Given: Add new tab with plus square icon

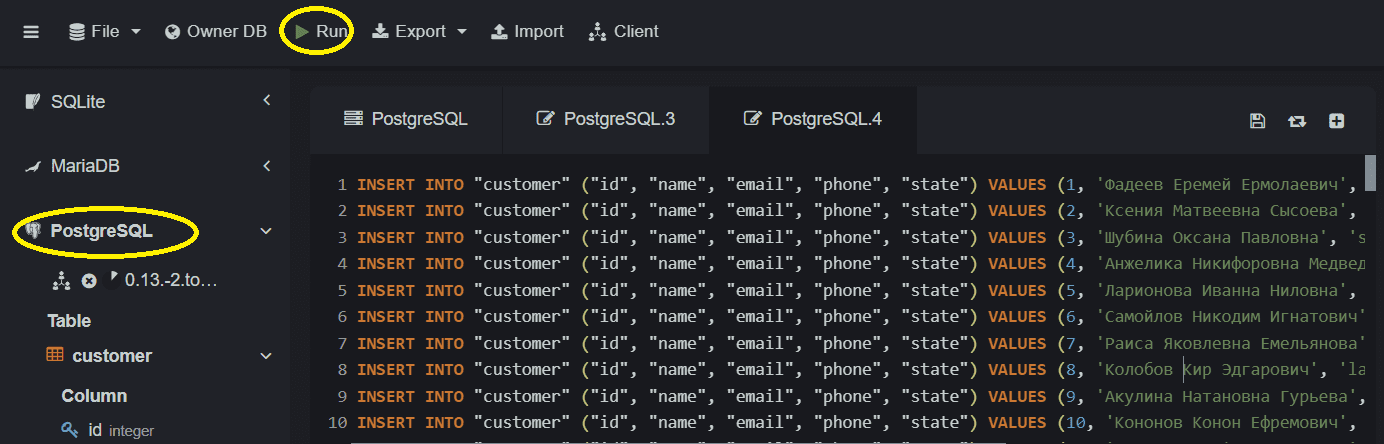Looking at the screenshot, I should pyautogui.click(x=1336, y=121).
